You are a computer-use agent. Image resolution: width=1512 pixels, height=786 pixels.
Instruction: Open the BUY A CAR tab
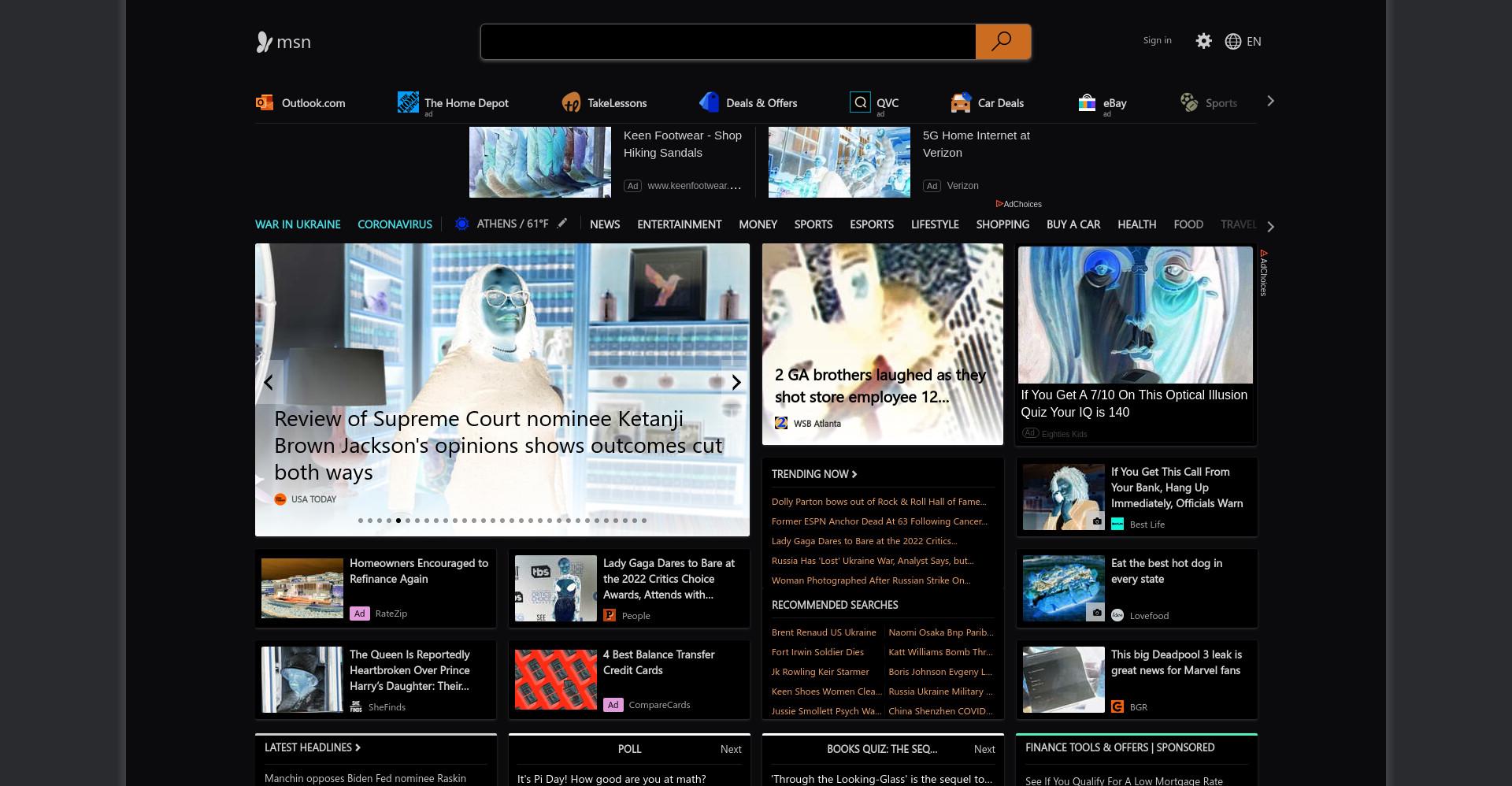(1073, 224)
